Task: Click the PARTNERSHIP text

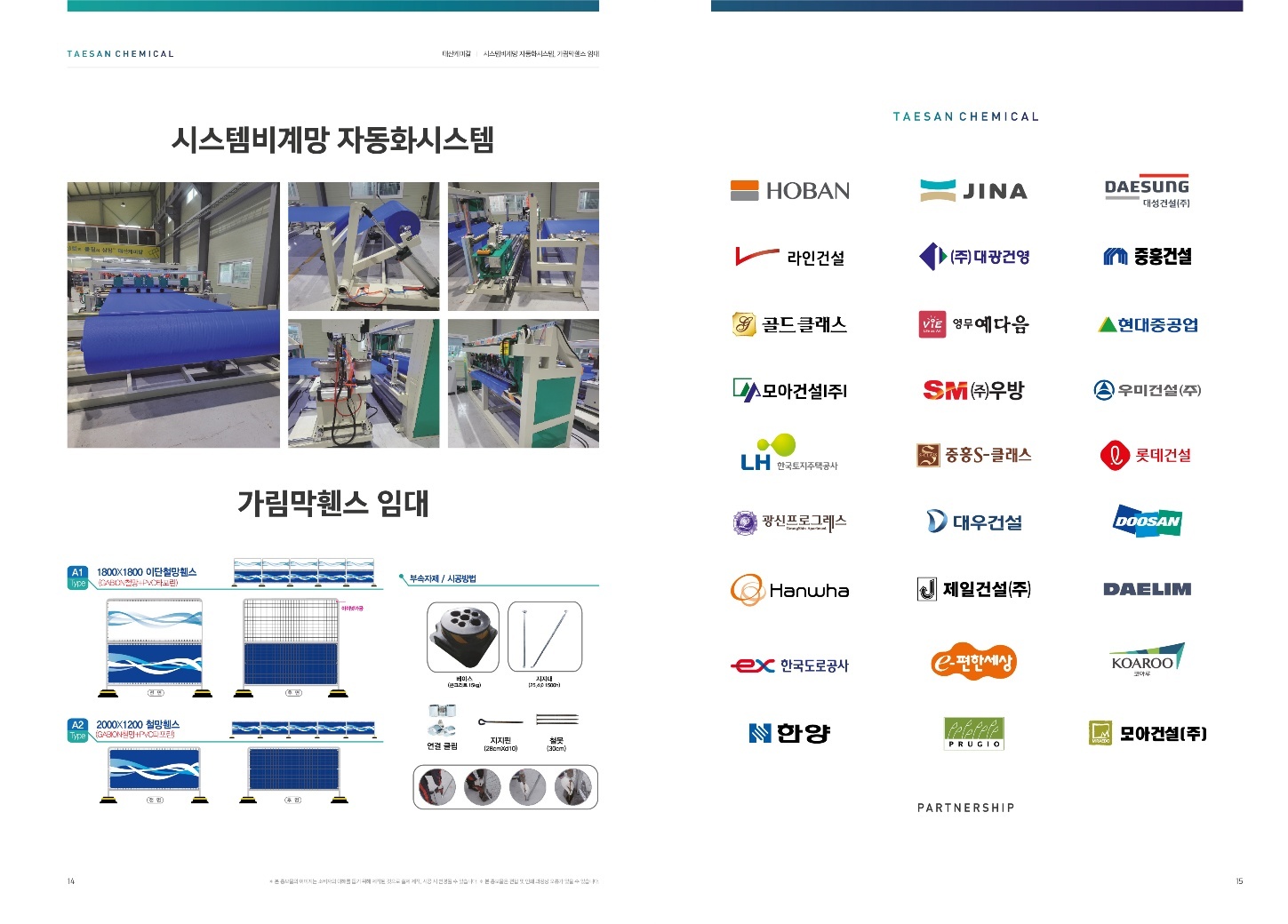Action: [x=966, y=808]
